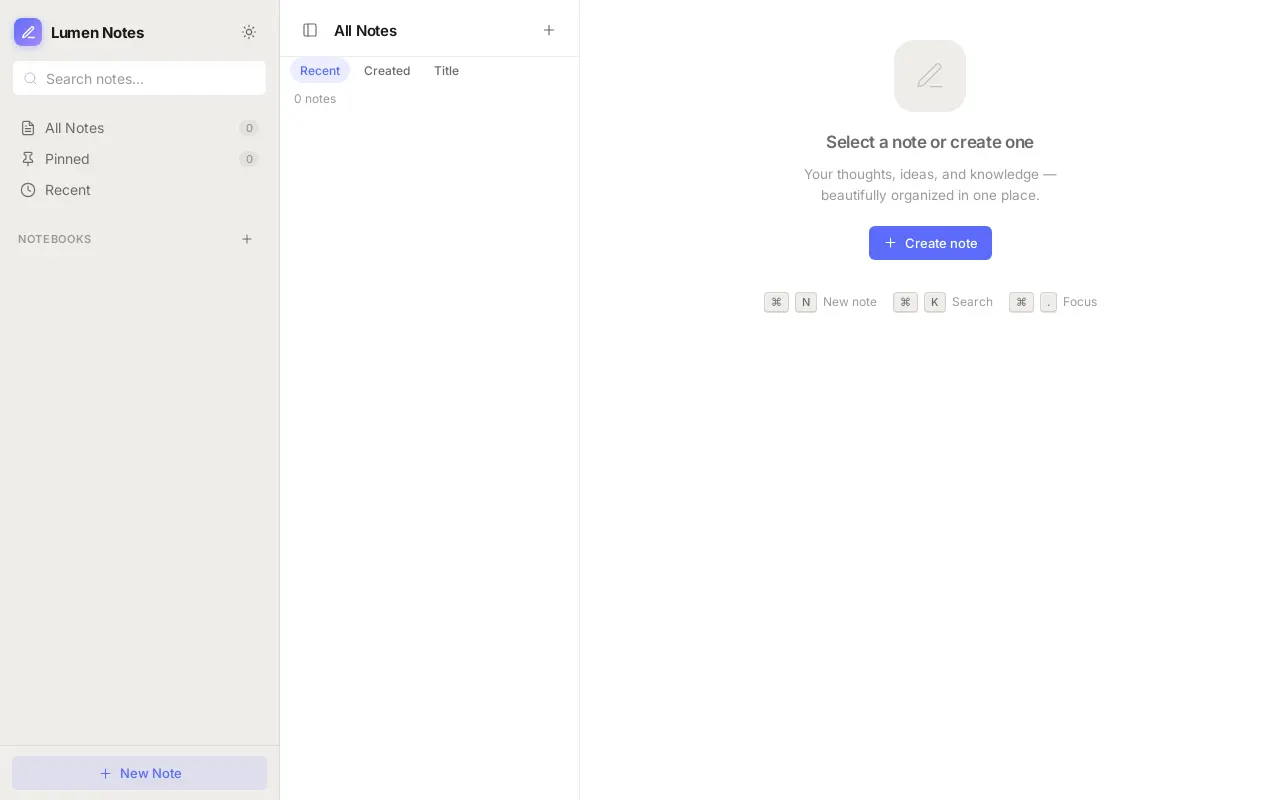Screen dimensions: 1280x800
Task: Sort notes by Created tab
Action: coord(387,71)
